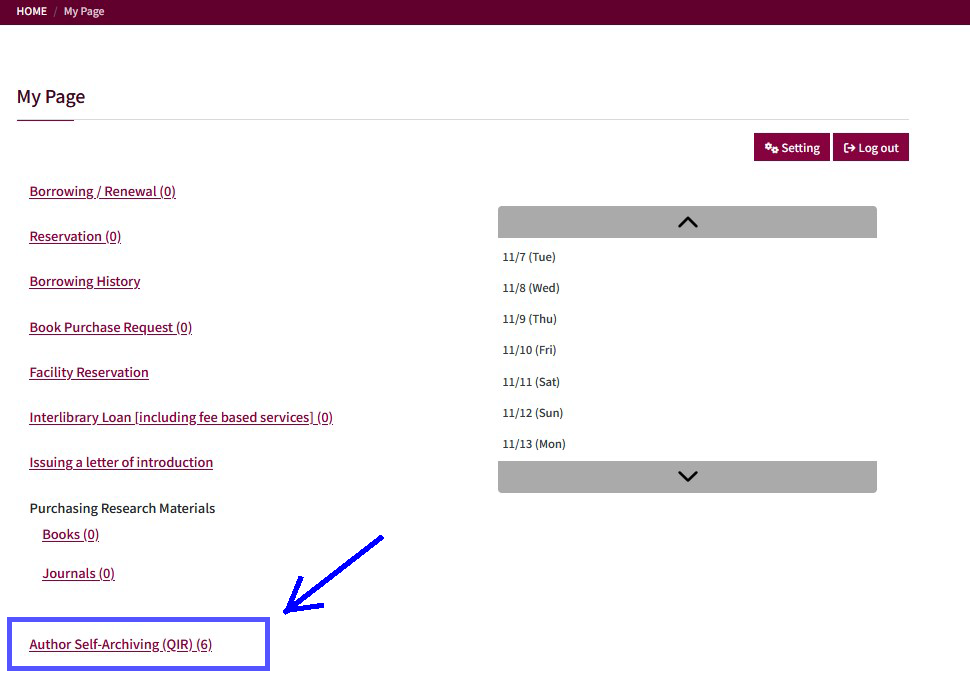Open Book Purchase Request (0)

(111, 327)
